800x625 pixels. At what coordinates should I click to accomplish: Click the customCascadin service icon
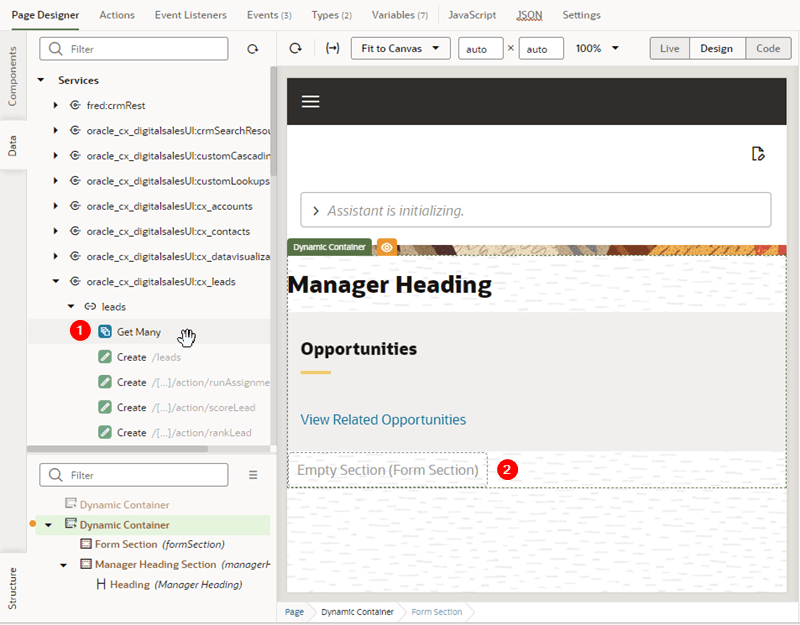click(x=75, y=156)
